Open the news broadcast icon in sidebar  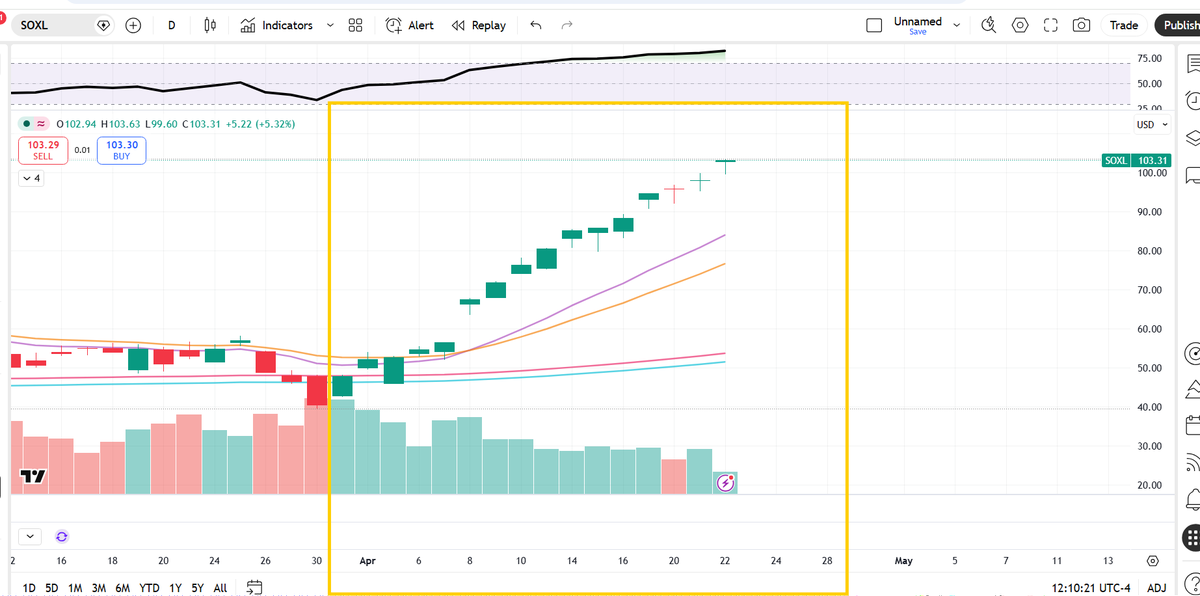click(x=1192, y=462)
